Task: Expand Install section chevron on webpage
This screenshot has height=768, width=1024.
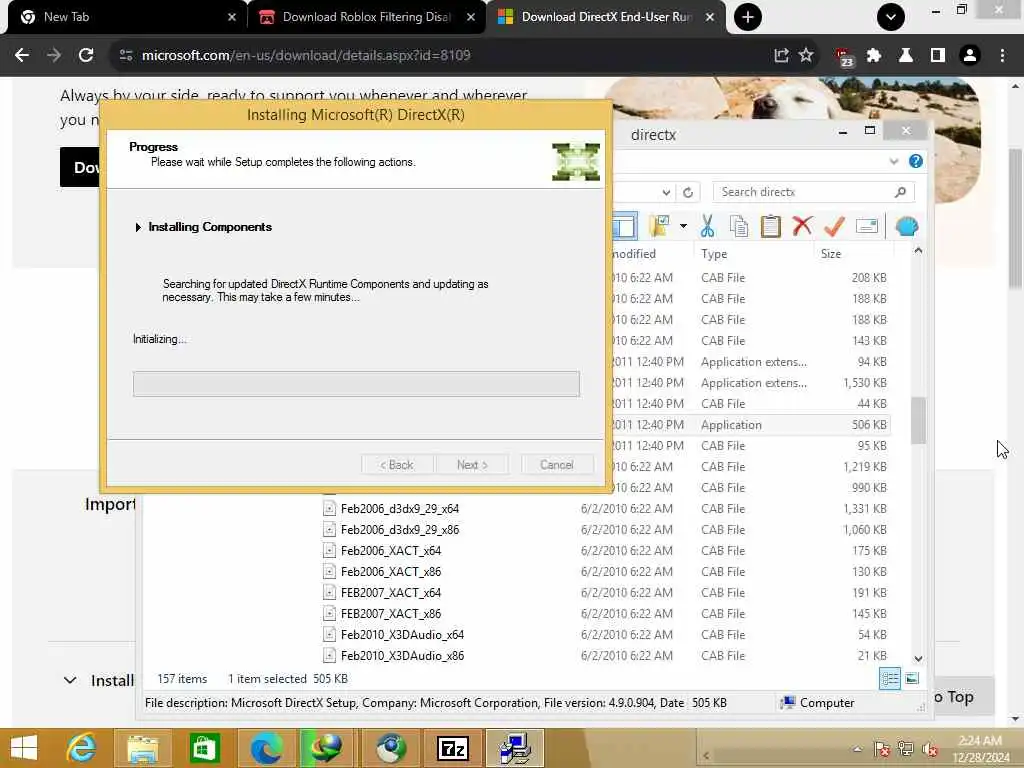Action: coord(70,680)
